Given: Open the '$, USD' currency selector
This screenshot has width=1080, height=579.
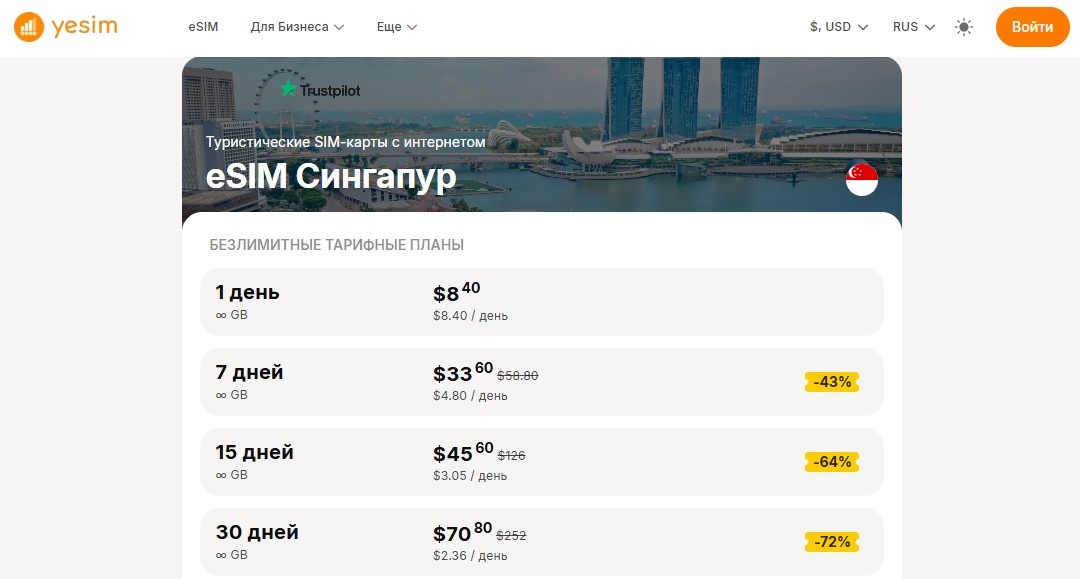Looking at the screenshot, I should (x=835, y=27).
